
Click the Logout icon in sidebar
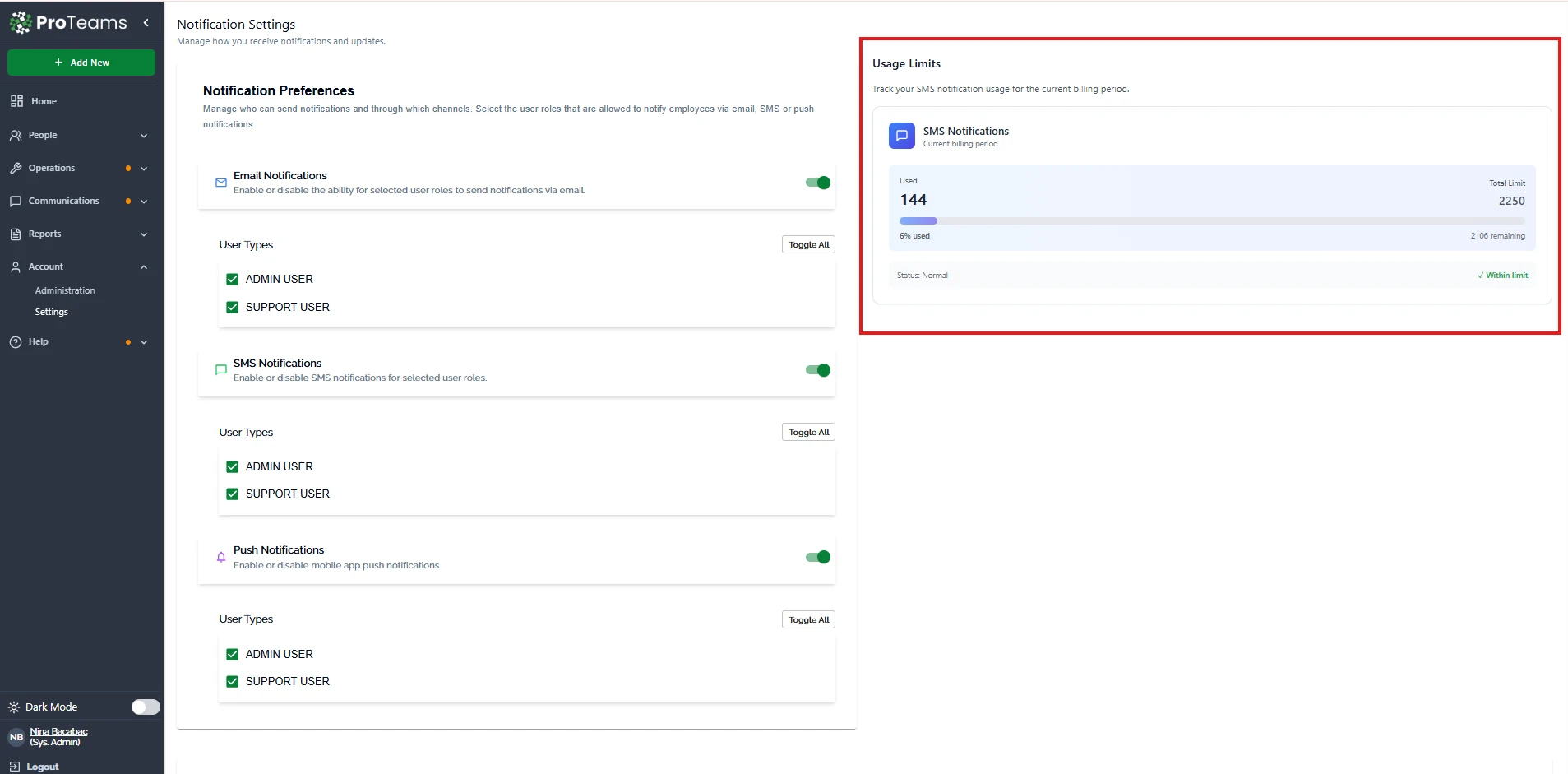[15, 766]
